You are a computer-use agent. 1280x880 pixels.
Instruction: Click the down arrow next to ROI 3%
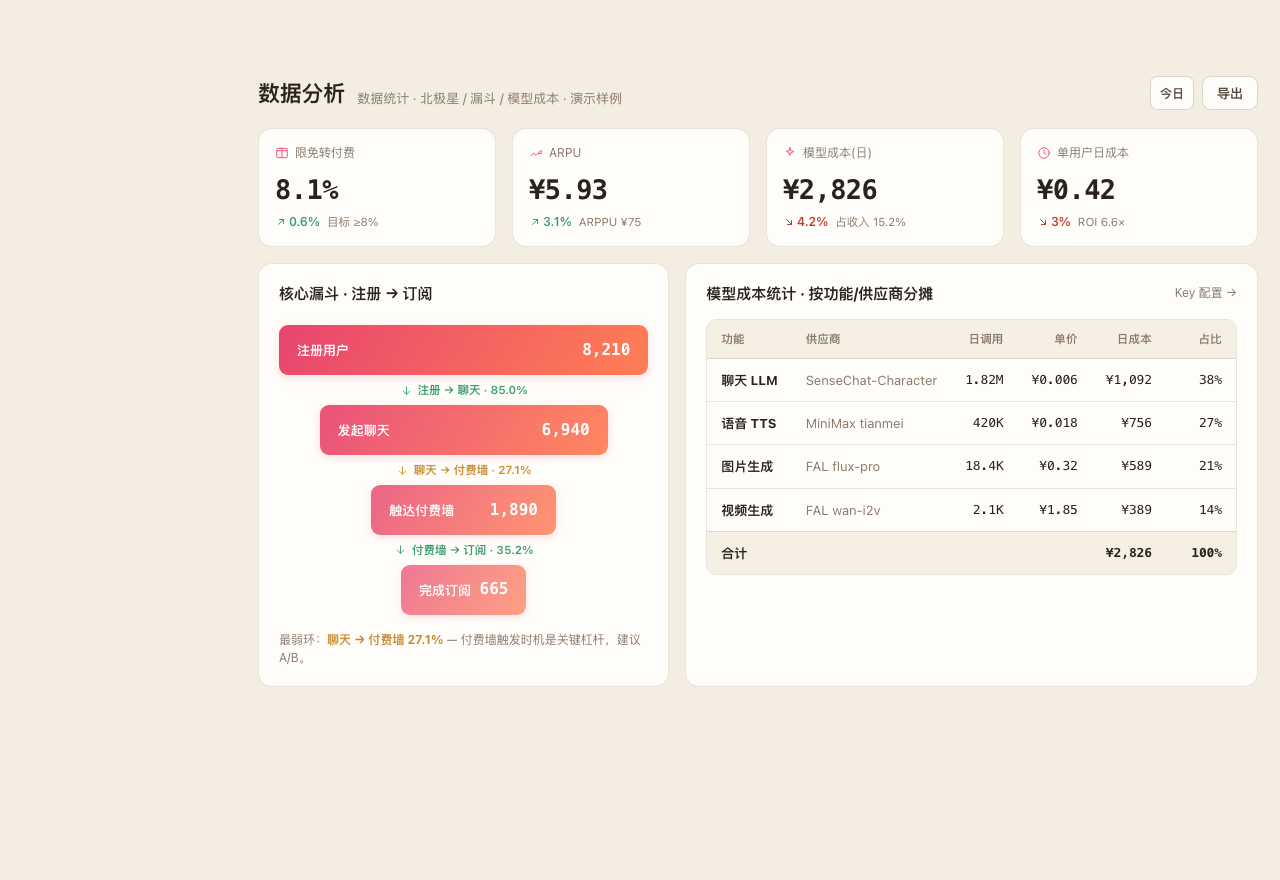tap(1043, 222)
